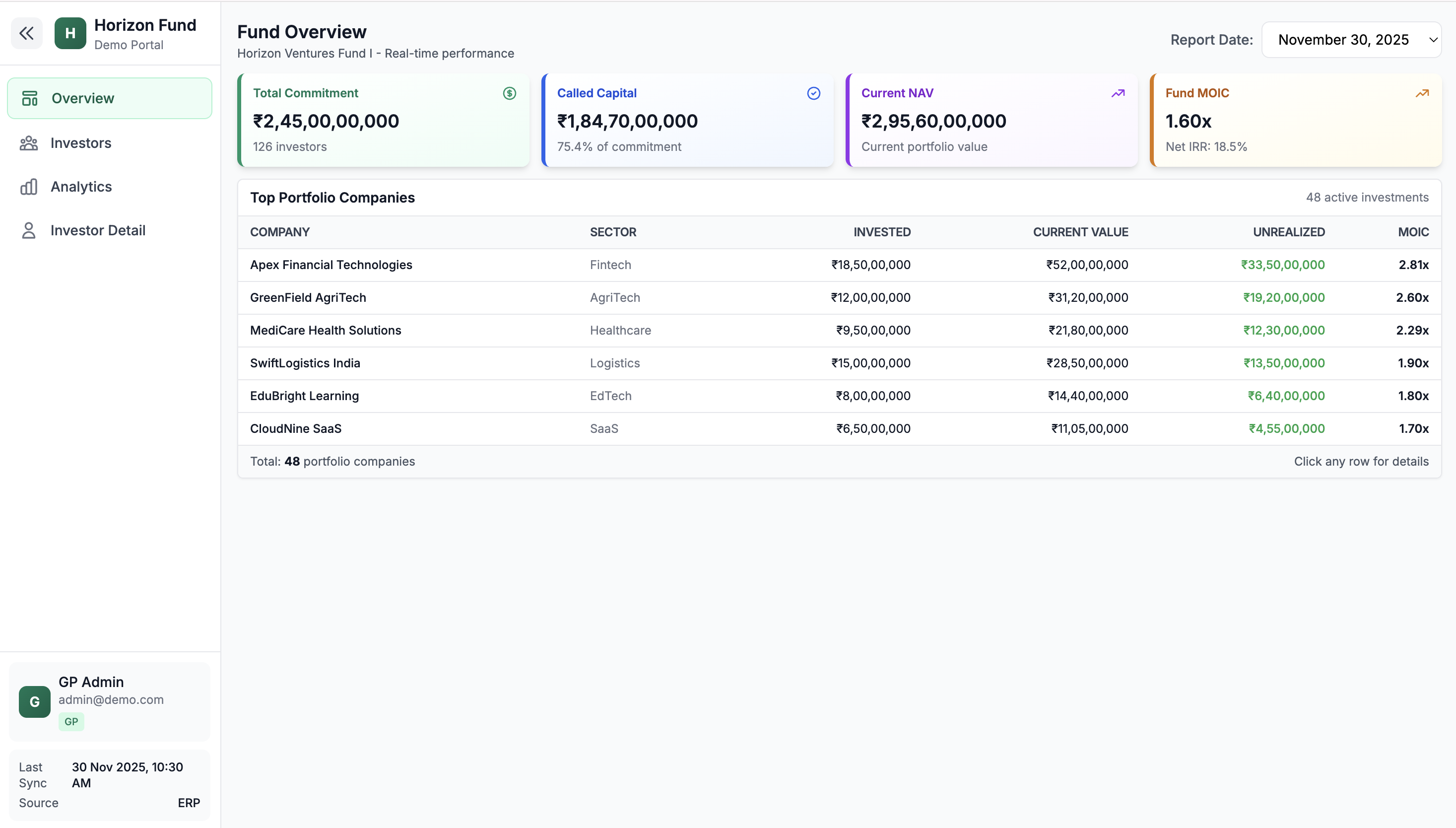Click the green Horizon Fund H logo
The image size is (1456, 828).
(x=70, y=34)
